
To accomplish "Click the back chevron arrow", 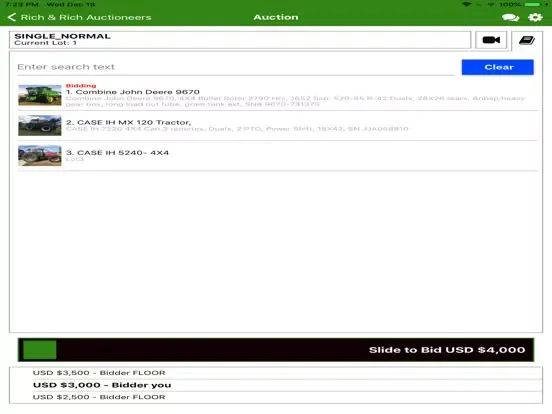I will 12,17.
